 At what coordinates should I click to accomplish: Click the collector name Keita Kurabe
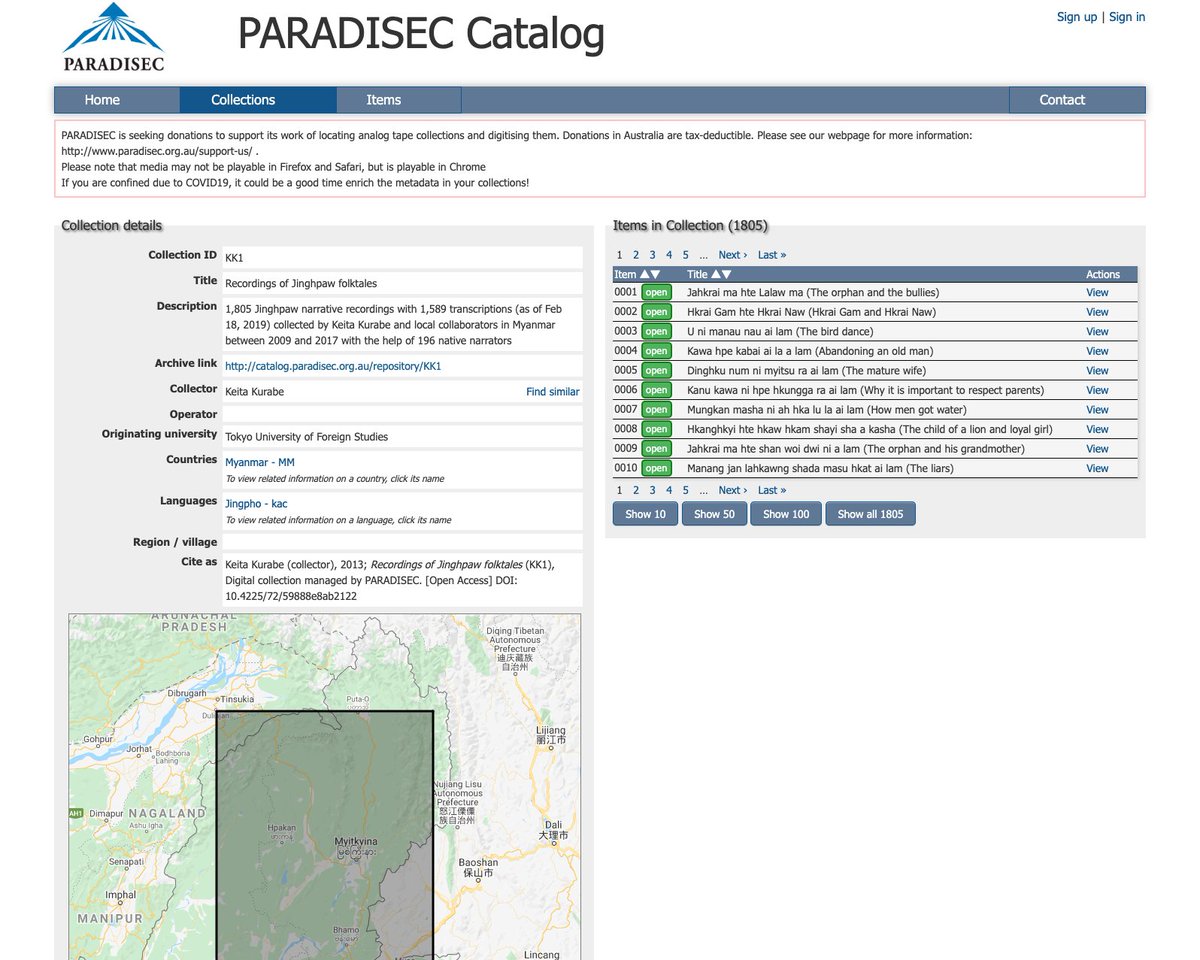click(x=254, y=392)
